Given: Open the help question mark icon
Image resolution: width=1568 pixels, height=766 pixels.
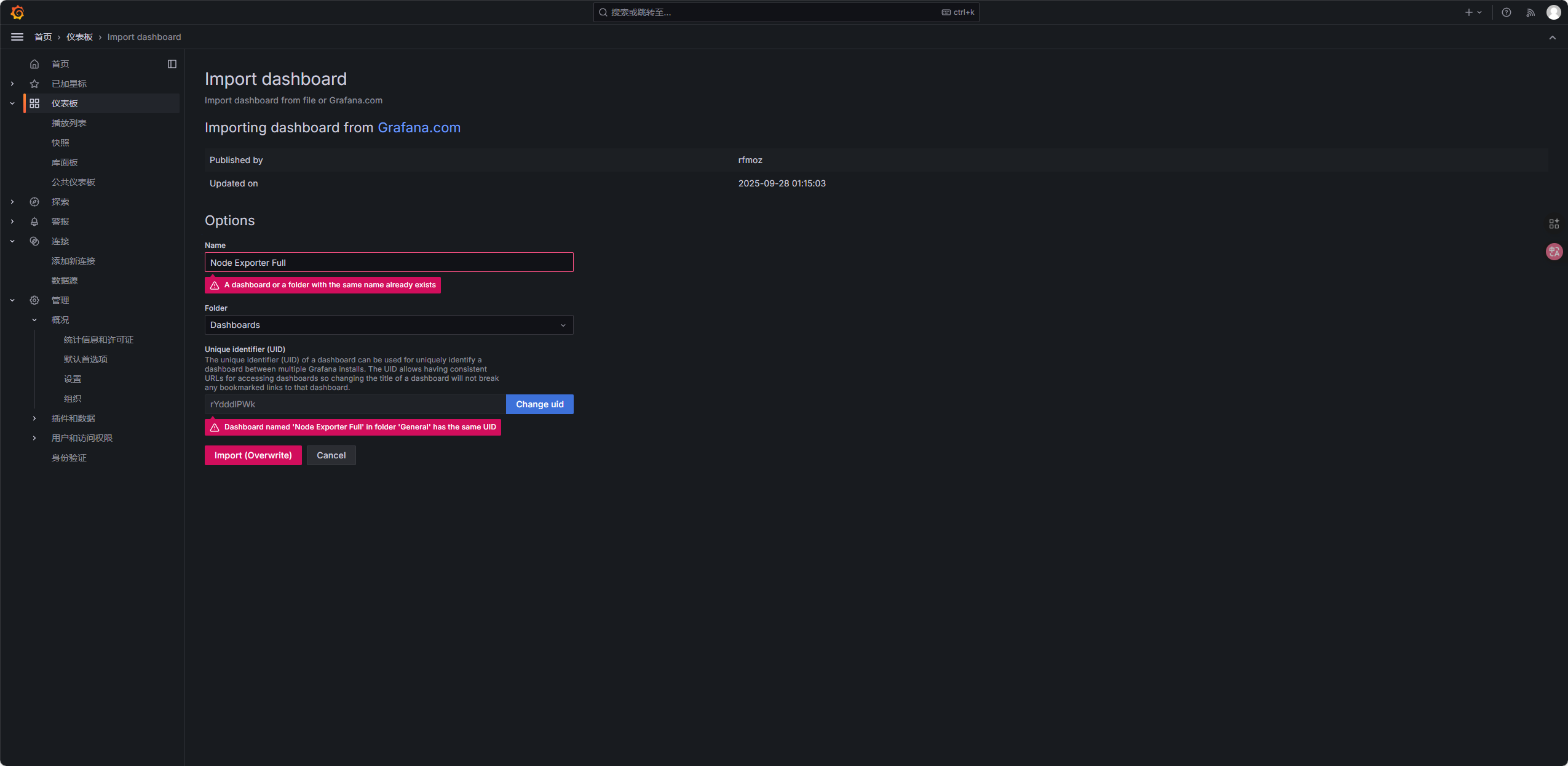Looking at the screenshot, I should pos(1506,12).
